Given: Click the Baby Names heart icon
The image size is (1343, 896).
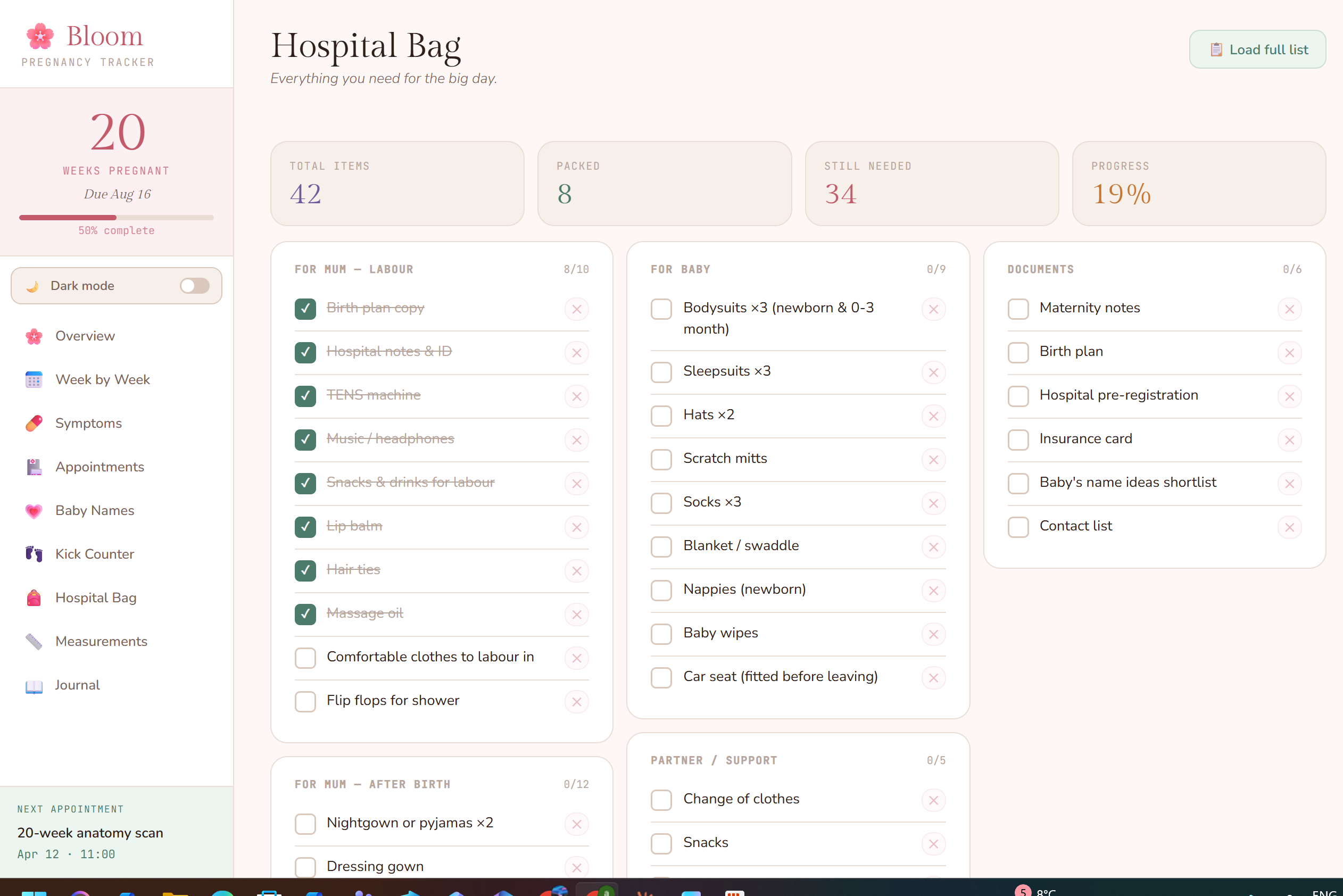Looking at the screenshot, I should point(34,511).
